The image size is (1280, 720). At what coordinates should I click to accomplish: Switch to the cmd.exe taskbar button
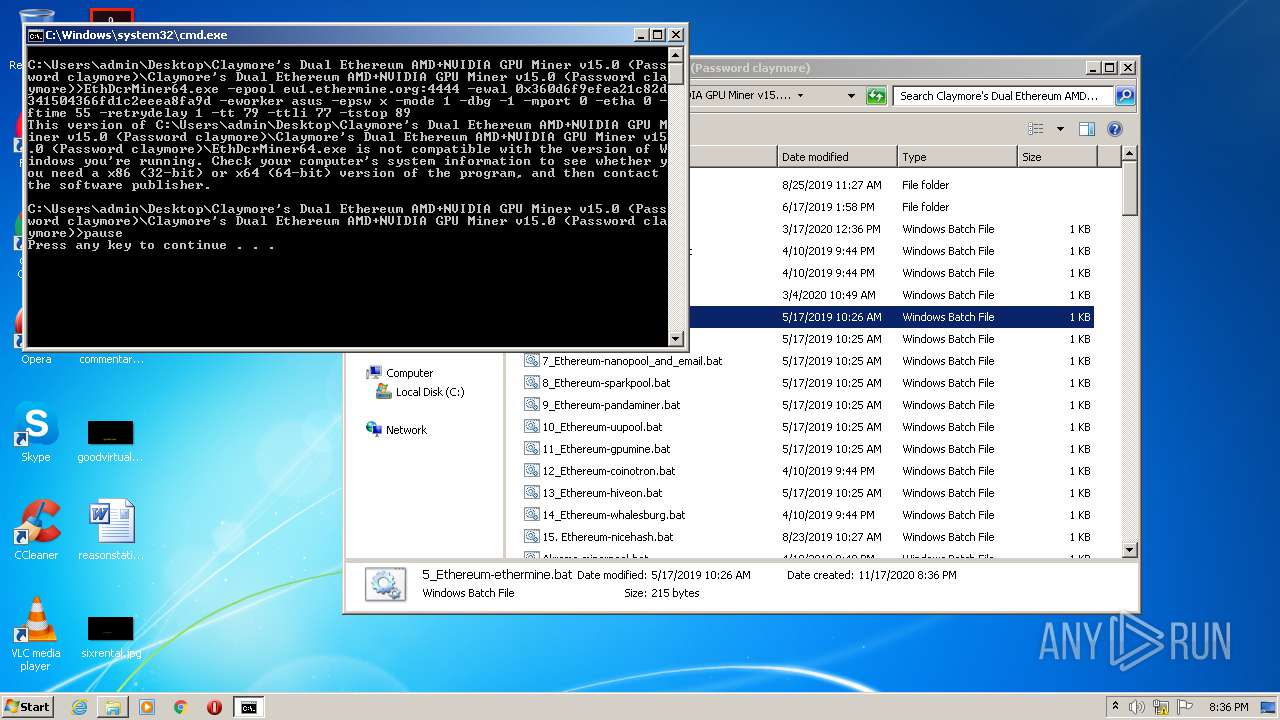coord(248,707)
